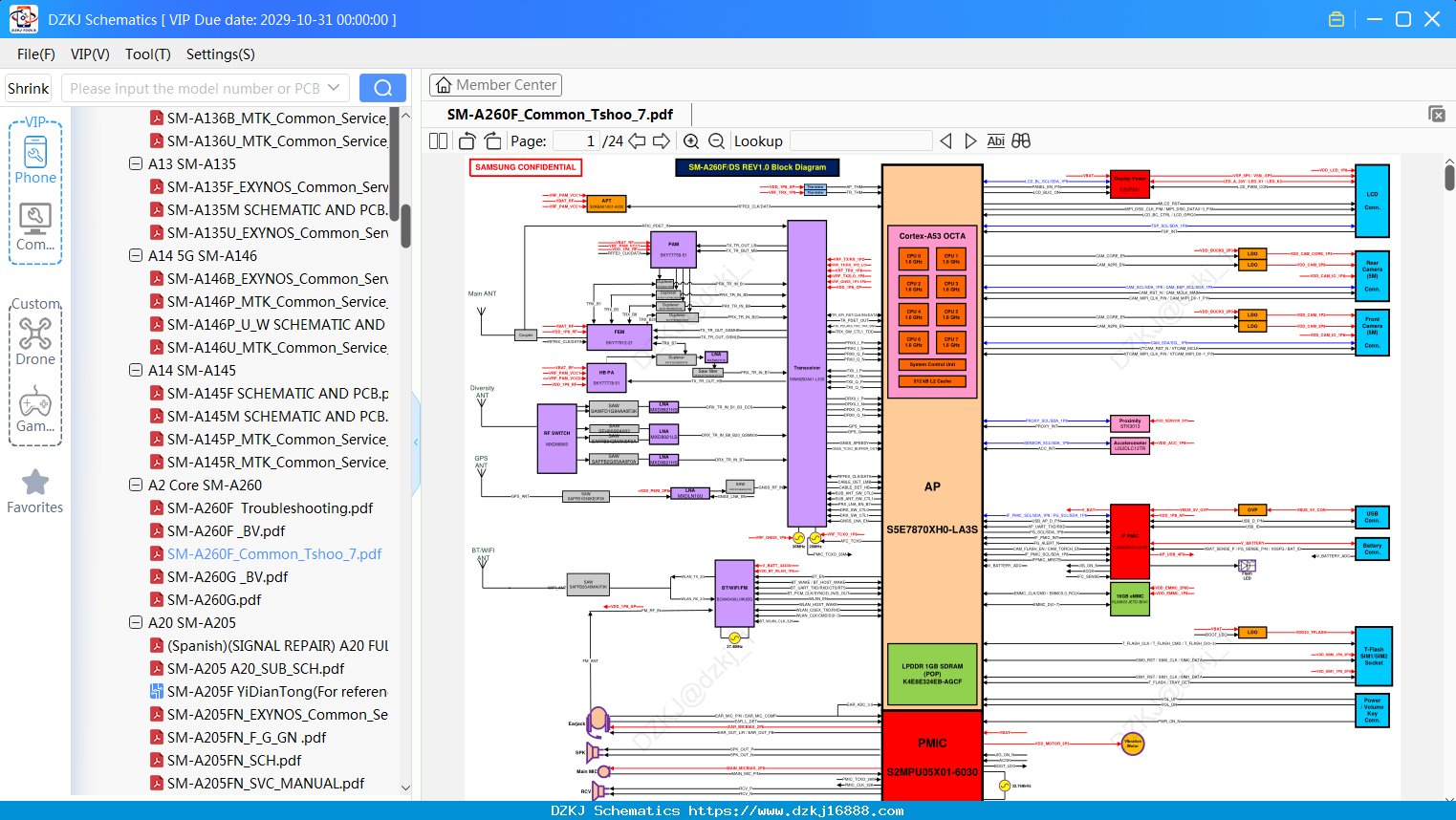Click the Shrink button
The width and height of the screenshot is (1456, 820).
point(28,88)
